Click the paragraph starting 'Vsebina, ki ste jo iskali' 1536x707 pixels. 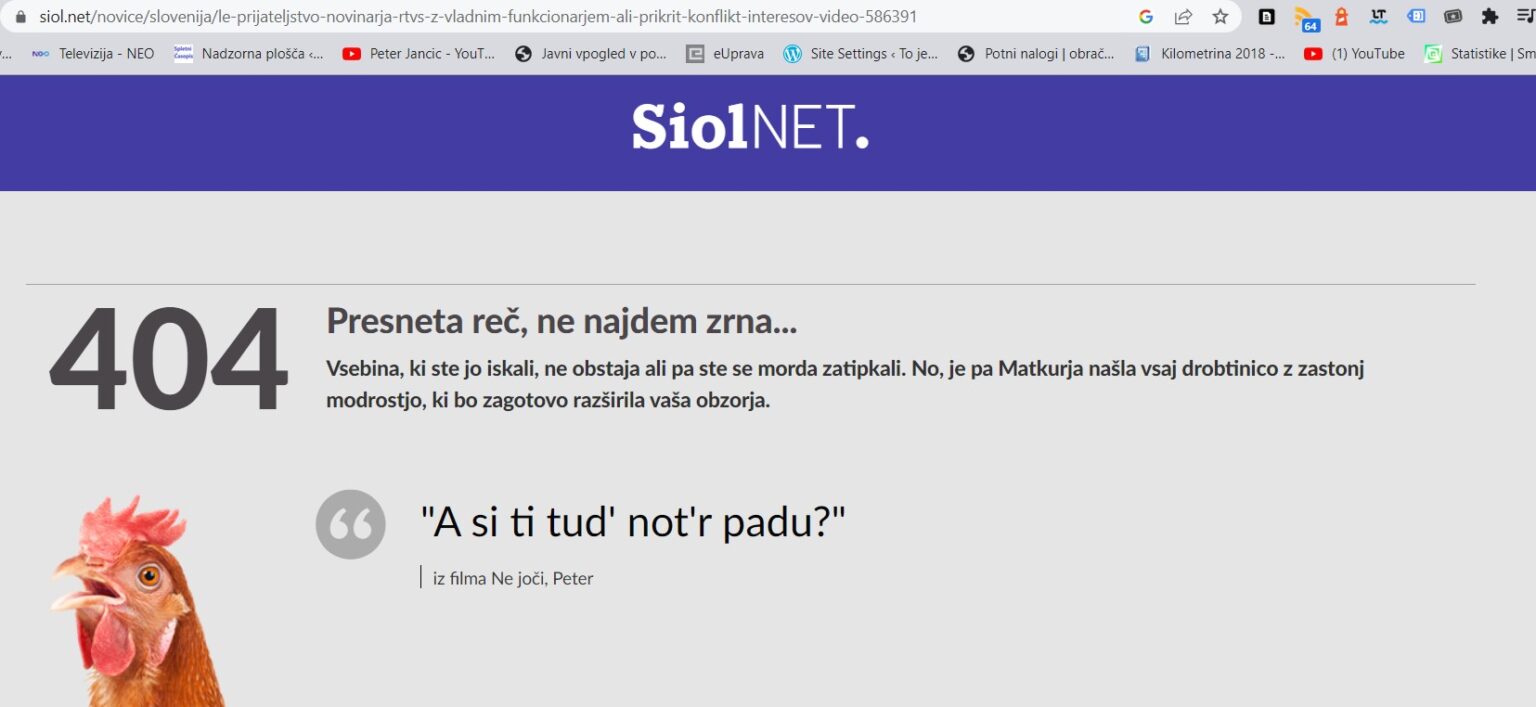pyautogui.click(x=845, y=384)
